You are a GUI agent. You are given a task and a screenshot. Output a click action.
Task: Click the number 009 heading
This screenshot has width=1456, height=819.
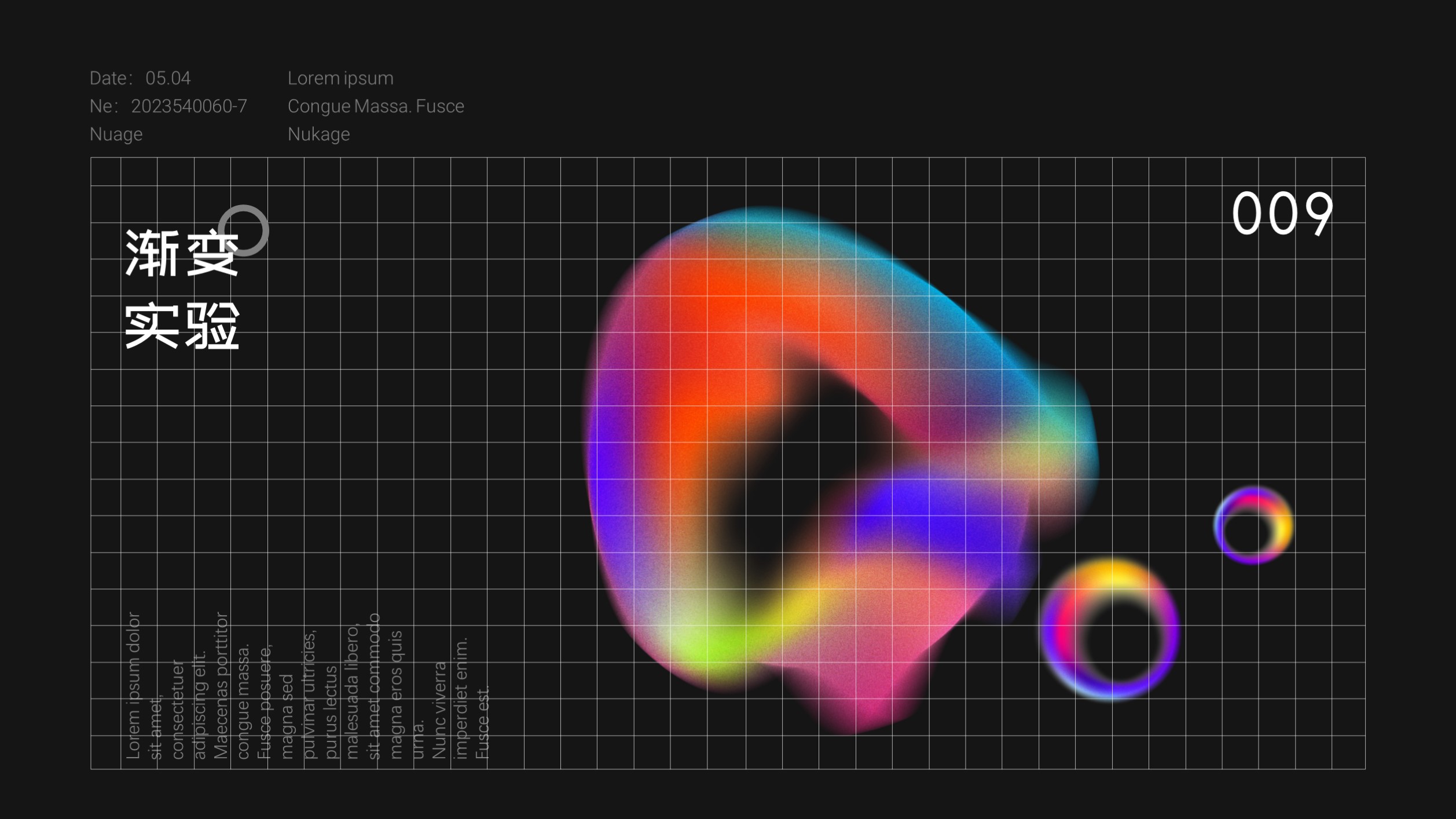click(1282, 214)
